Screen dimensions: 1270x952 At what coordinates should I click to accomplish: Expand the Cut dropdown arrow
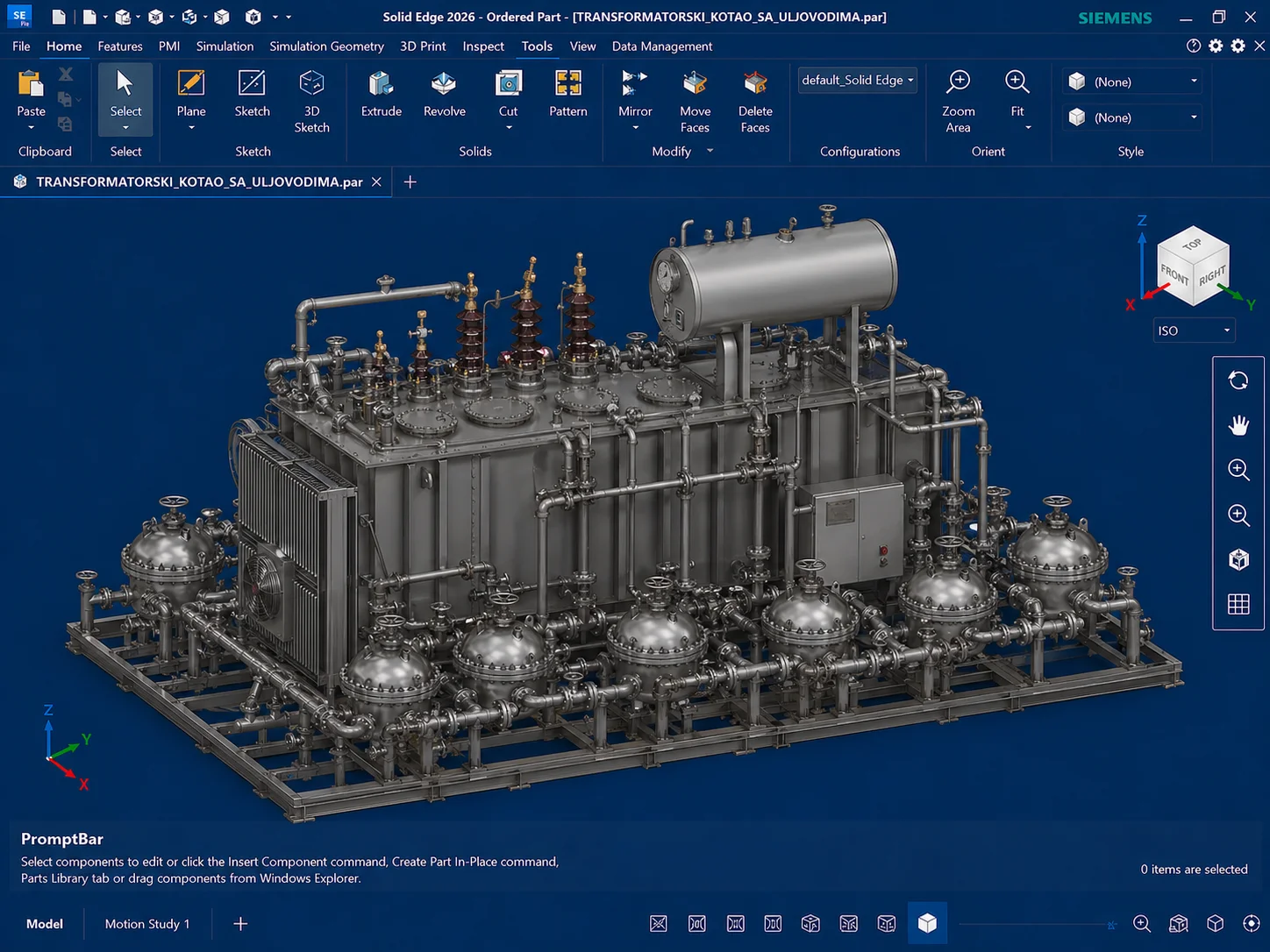pyautogui.click(x=509, y=128)
